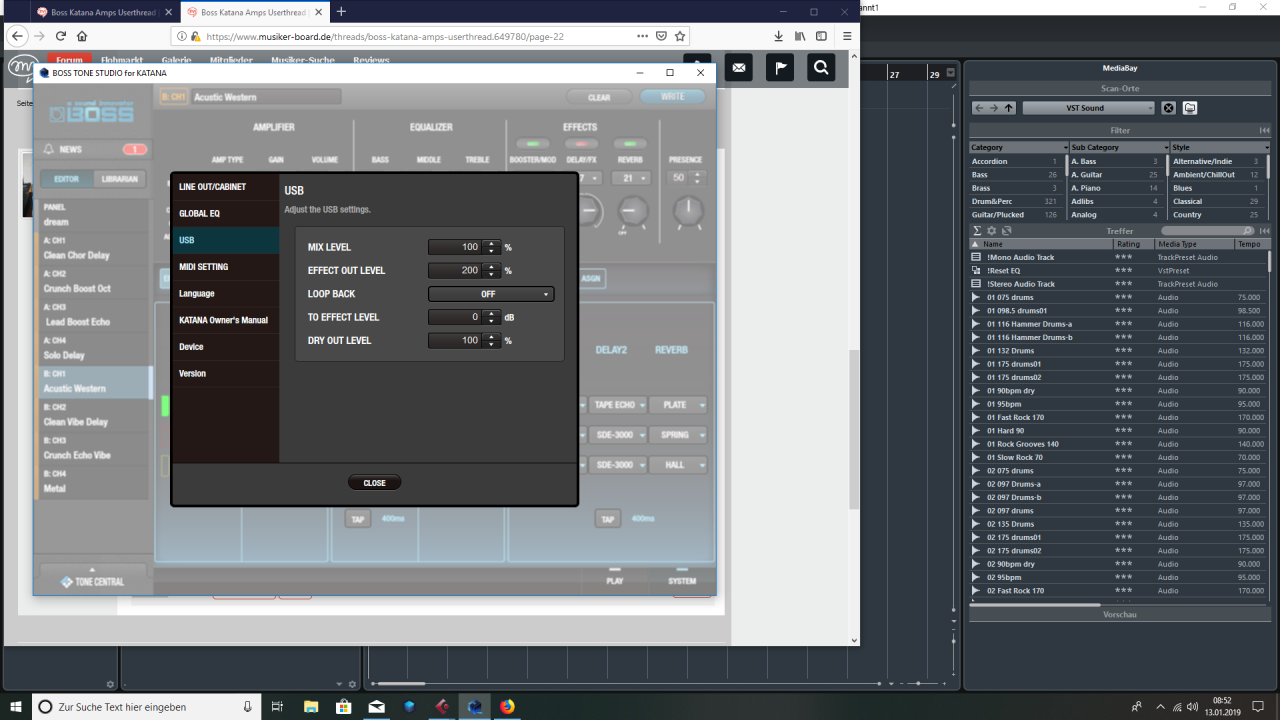Screen dimensions: 1280x720
Task: Click the MediaBay remove scan location X icon
Action: (x=1168, y=108)
